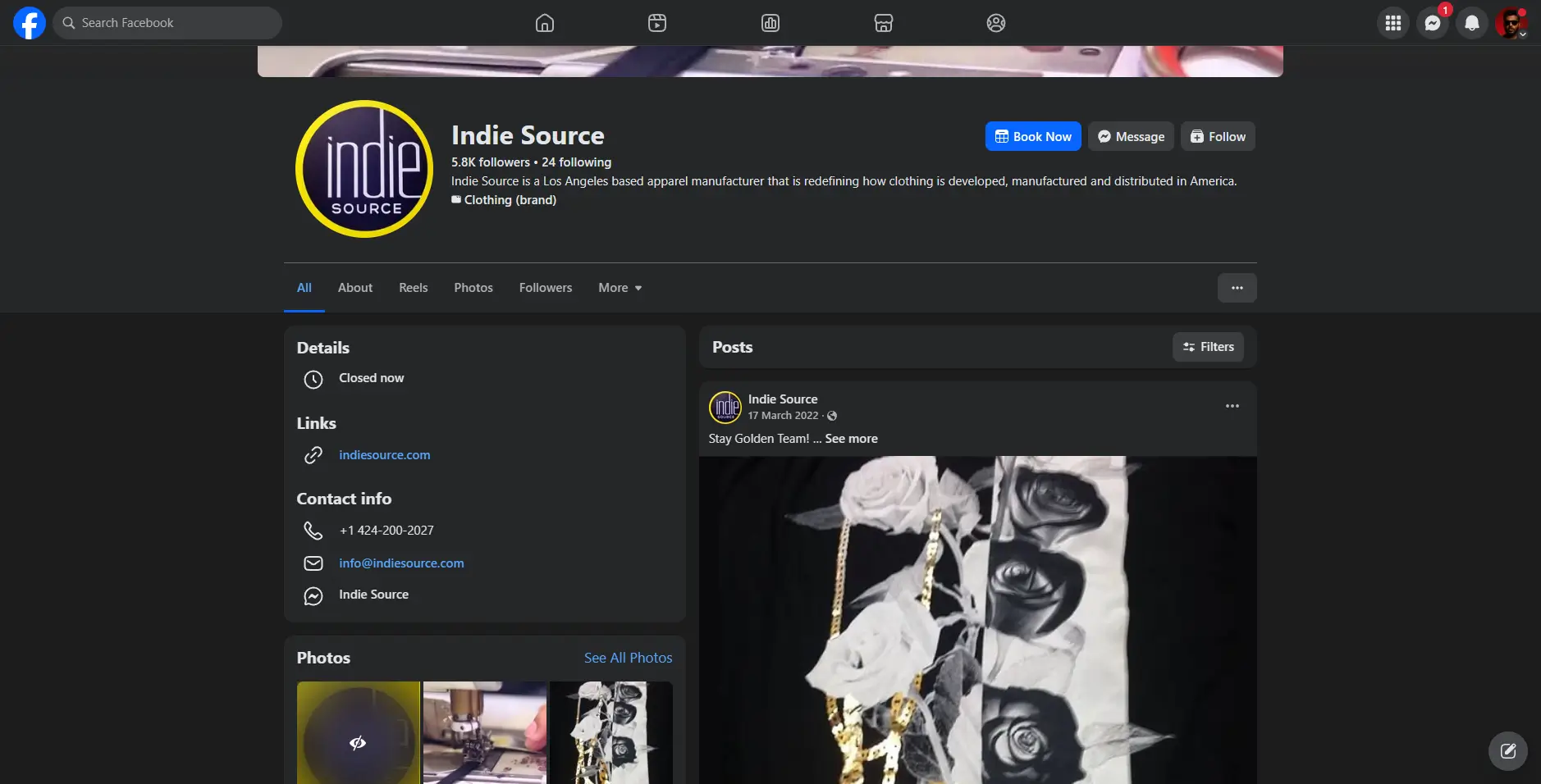Click the Clothing (brand) category text
The width and height of the screenshot is (1541, 784).
click(510, 200)
